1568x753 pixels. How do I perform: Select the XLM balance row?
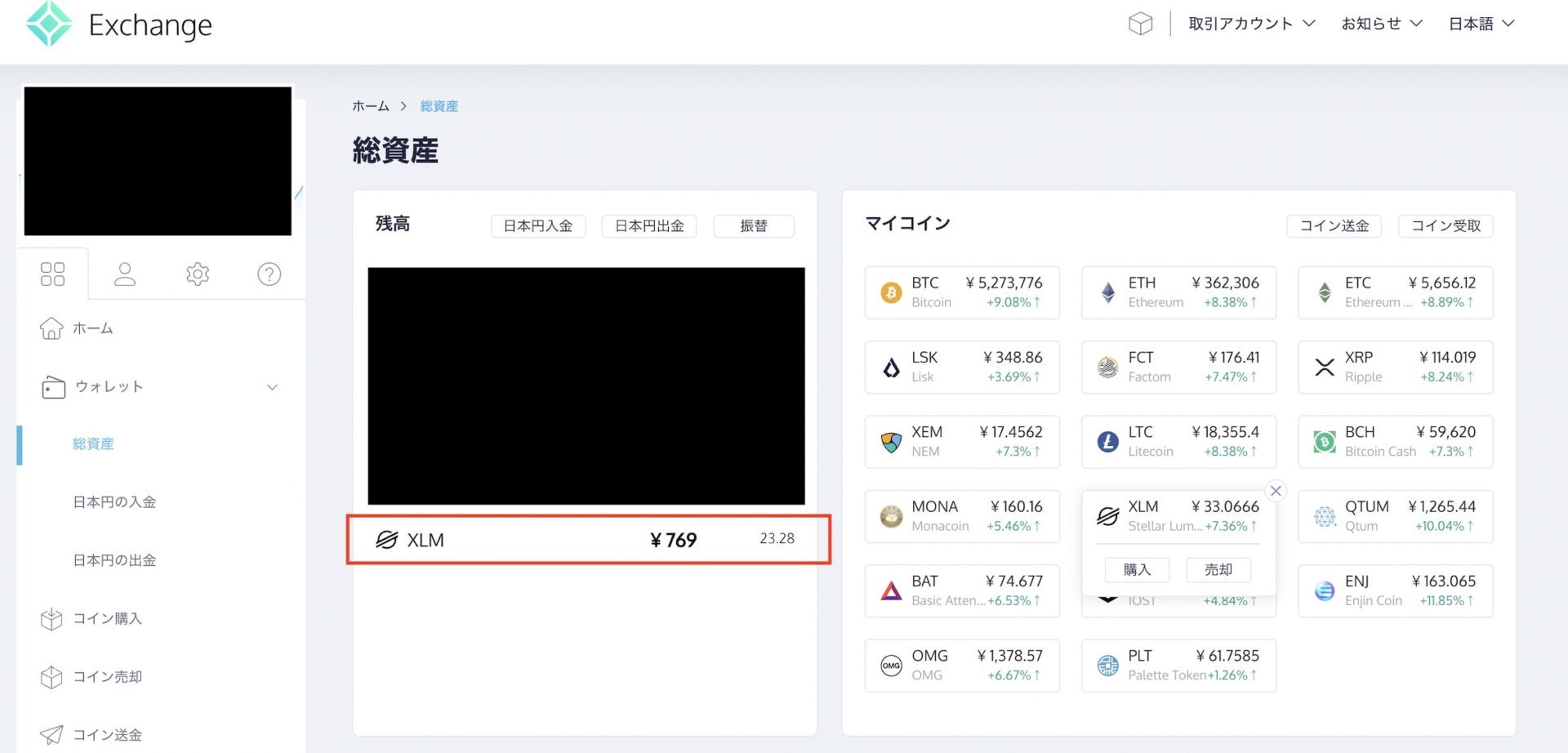588,540
